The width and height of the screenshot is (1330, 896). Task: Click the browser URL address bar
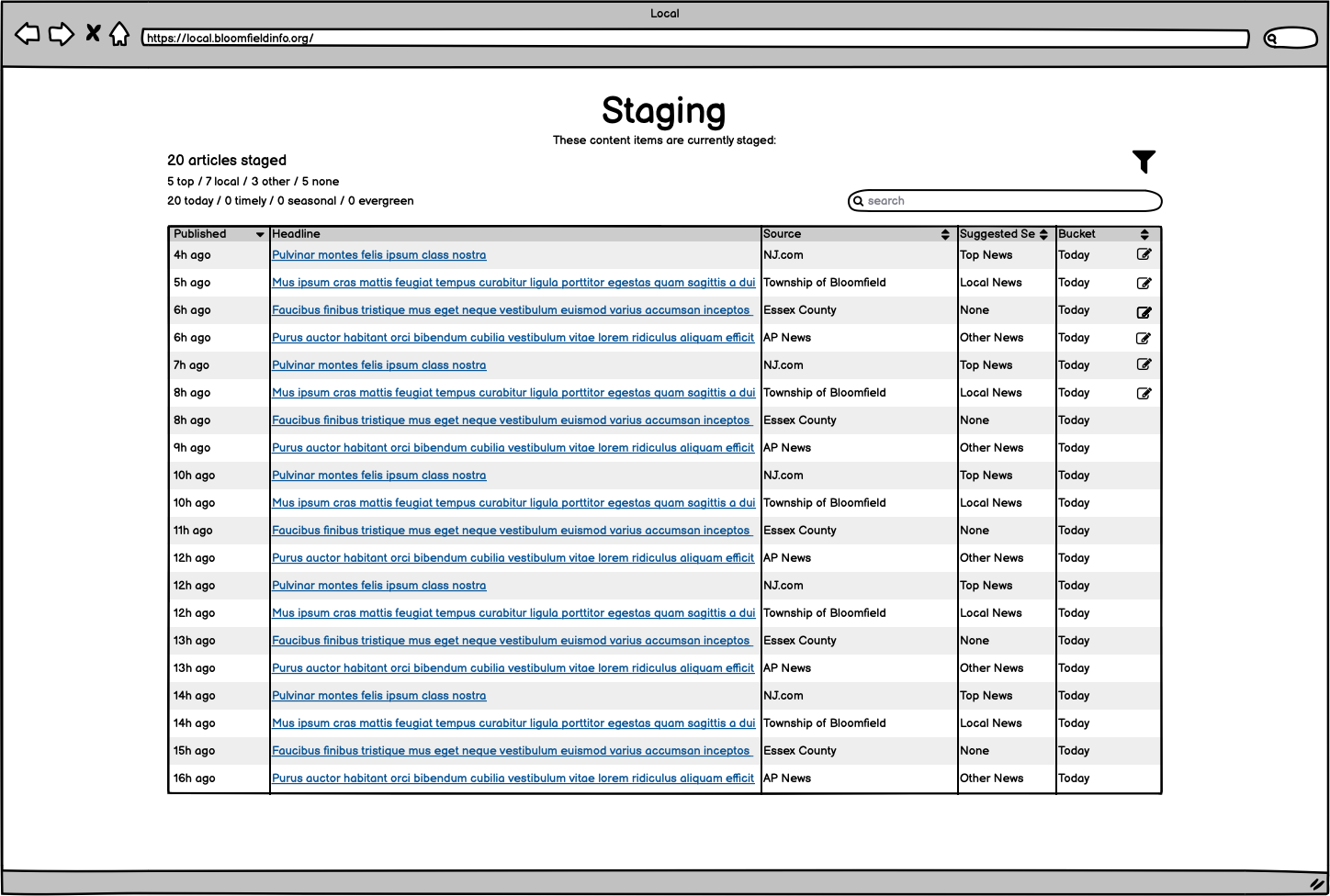[x=694, y=39]
